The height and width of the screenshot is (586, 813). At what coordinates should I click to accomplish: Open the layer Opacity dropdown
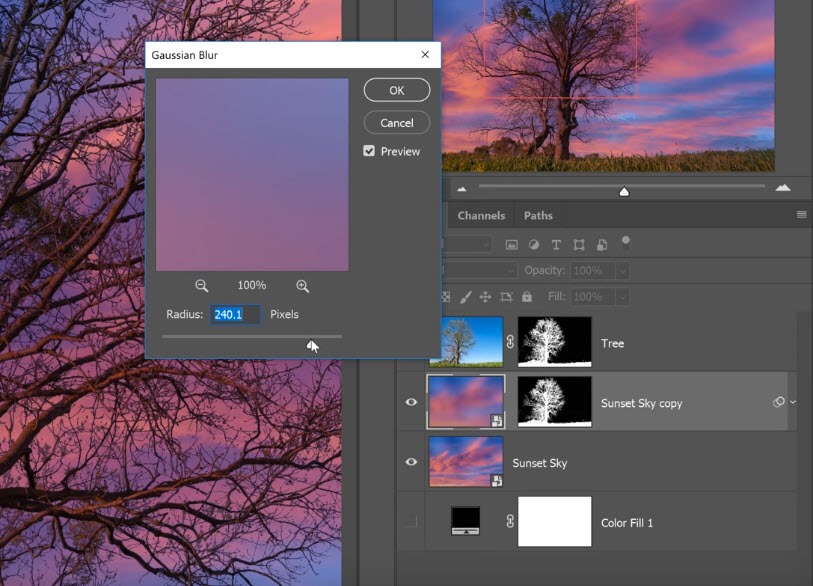[x=622, y=271]
